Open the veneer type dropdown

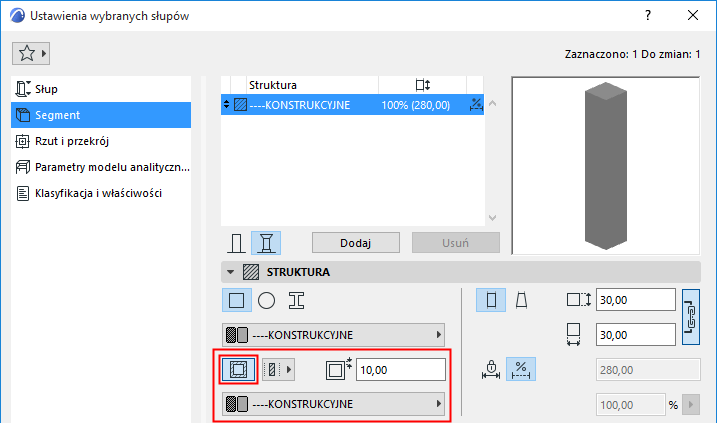click(279, 369)
